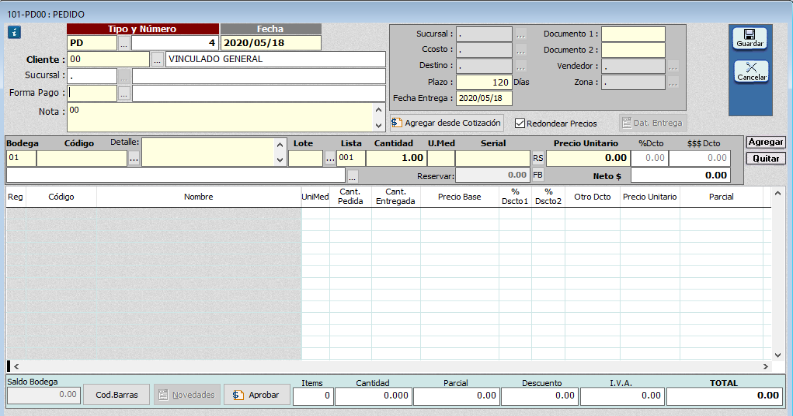The height and width of the screenshot is (416, 793).
Task: Click the Precio Unitario field
Action: tap(588, 158)
